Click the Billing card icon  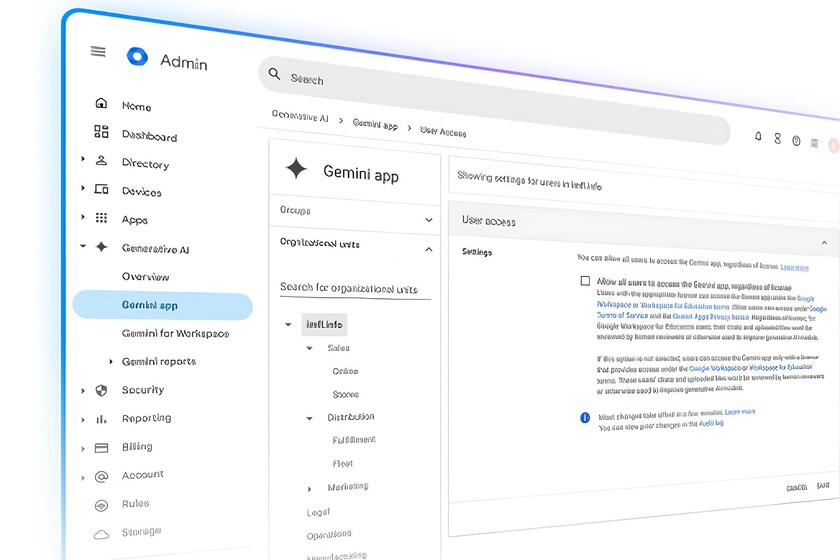pyautogui.click(x=101, y=447)
